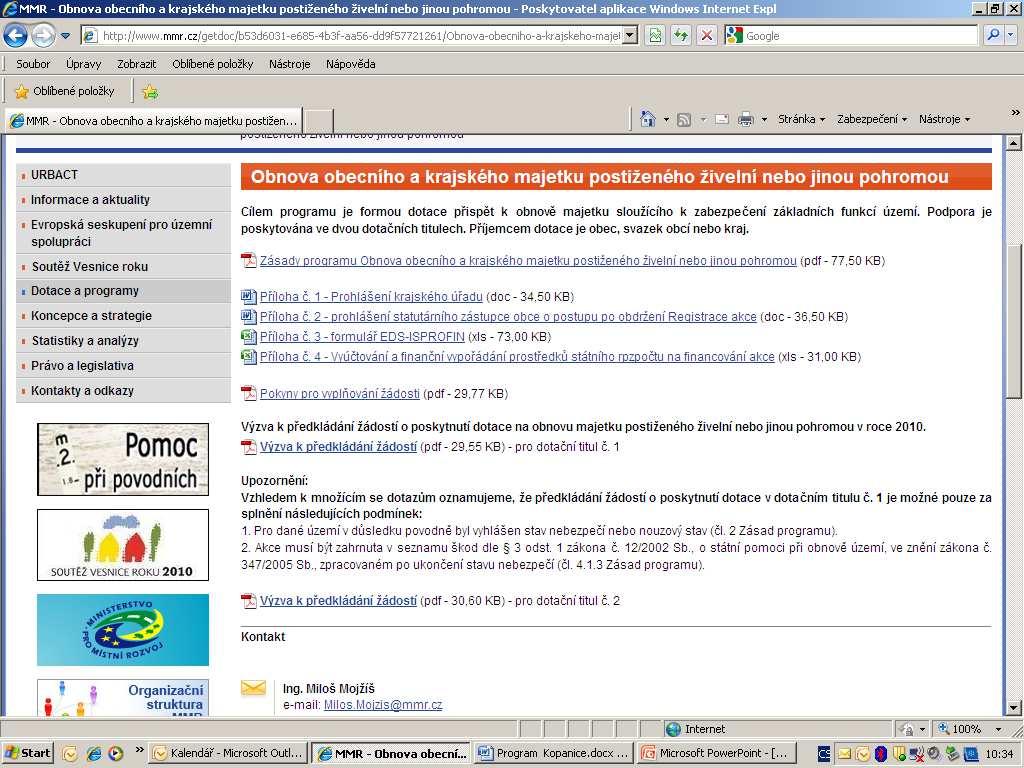Click Excel icon beside Příloha č. 4
Viewport: 1024px width, 768px height.
click(x=249, y=357)
